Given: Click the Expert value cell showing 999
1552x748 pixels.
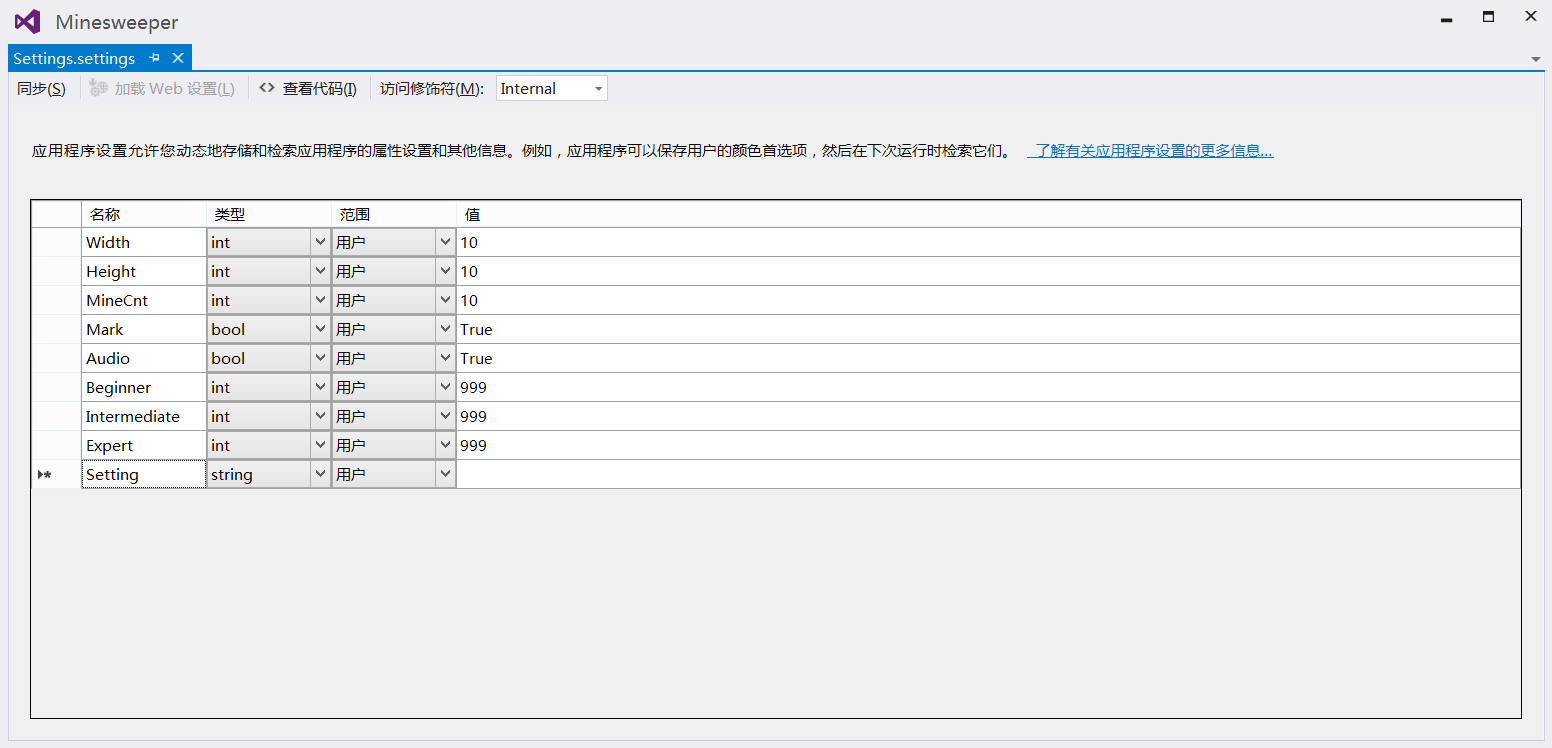Looking at the screenshot, I should click(988, 445).
